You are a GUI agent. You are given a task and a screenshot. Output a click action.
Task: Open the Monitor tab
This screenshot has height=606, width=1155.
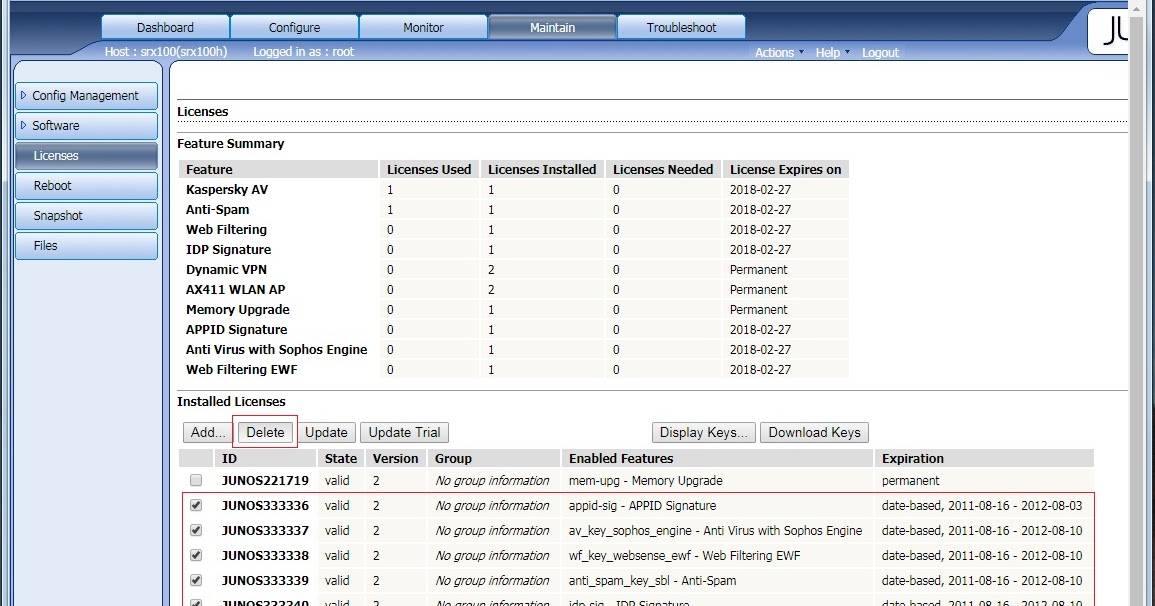click(x=423, y=27)
